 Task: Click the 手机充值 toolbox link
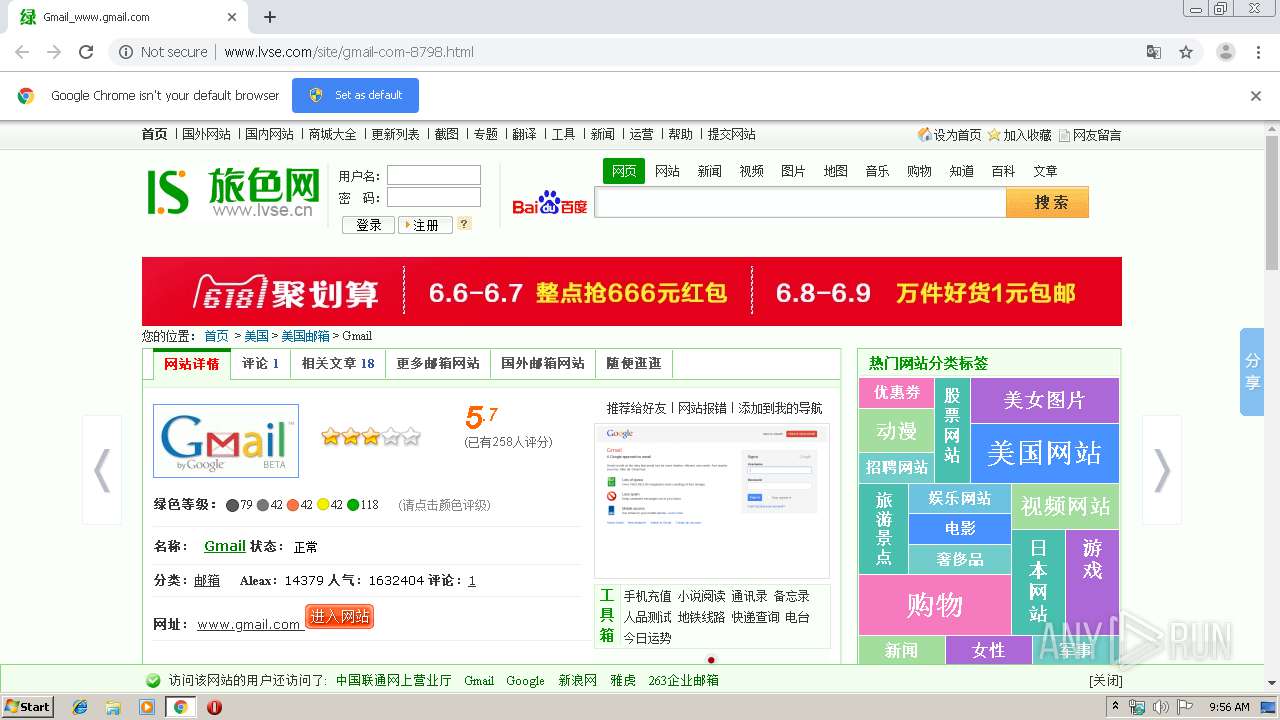click(x=647, y=596)
